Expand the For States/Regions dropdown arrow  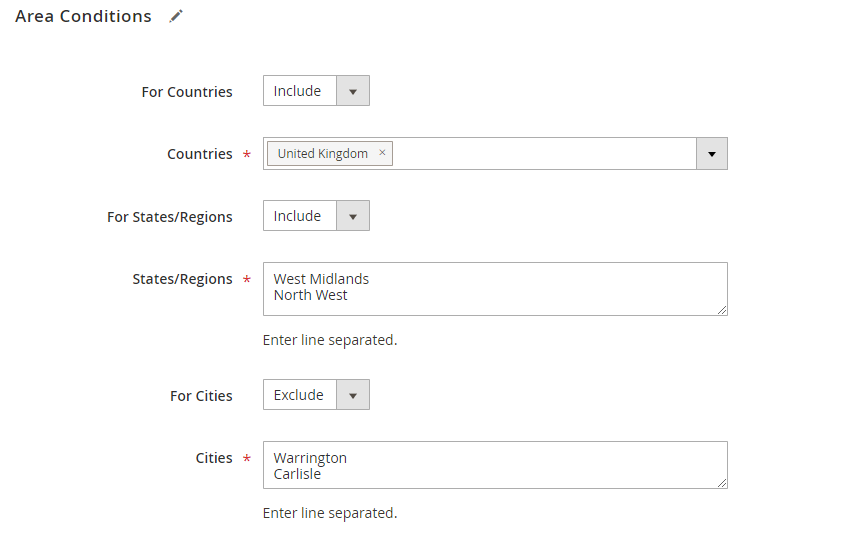point(352,216)
